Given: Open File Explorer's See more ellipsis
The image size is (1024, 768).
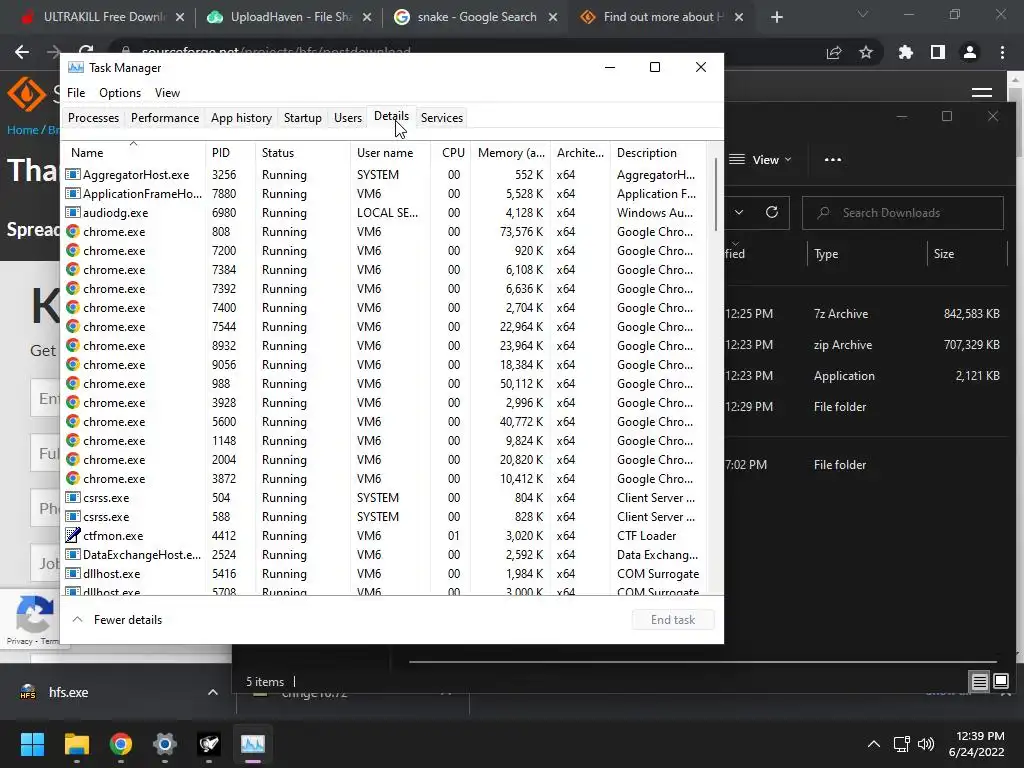Looking at the screenshot, I should [x=833, y=159].
